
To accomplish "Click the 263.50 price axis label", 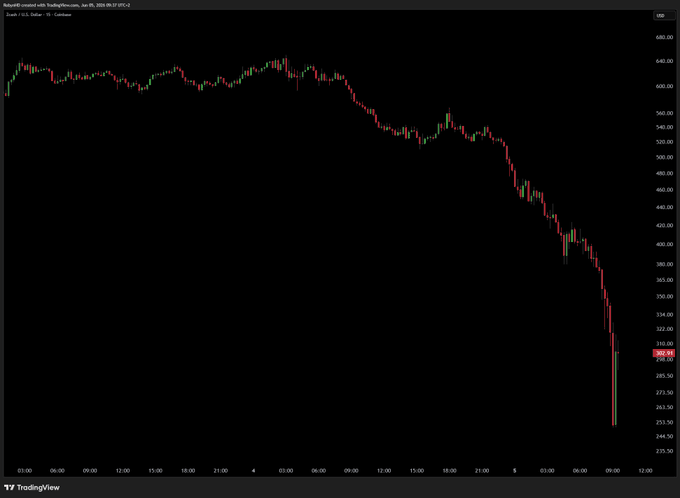I will pyautogui.click(x=664, y=407).
